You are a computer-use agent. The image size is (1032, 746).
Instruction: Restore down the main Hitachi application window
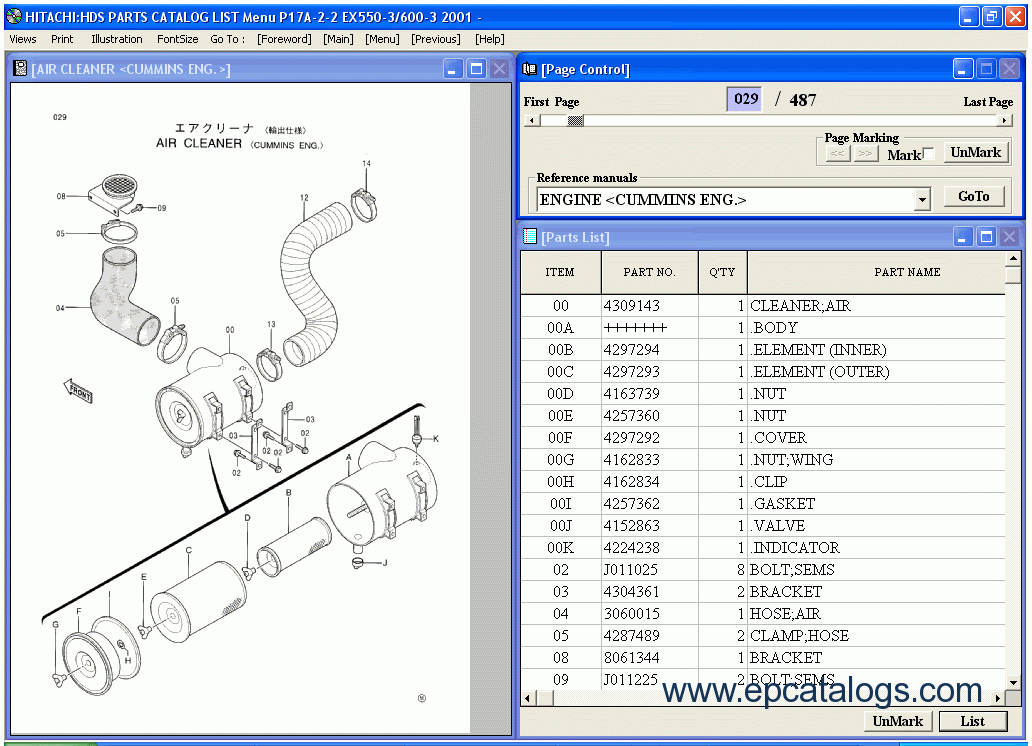point(992,16)
